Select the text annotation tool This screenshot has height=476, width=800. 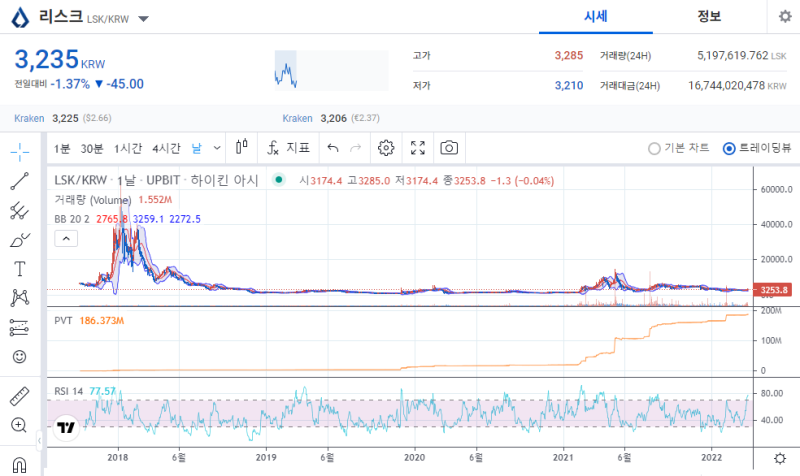pyautogui.click(x=19, y=269)
